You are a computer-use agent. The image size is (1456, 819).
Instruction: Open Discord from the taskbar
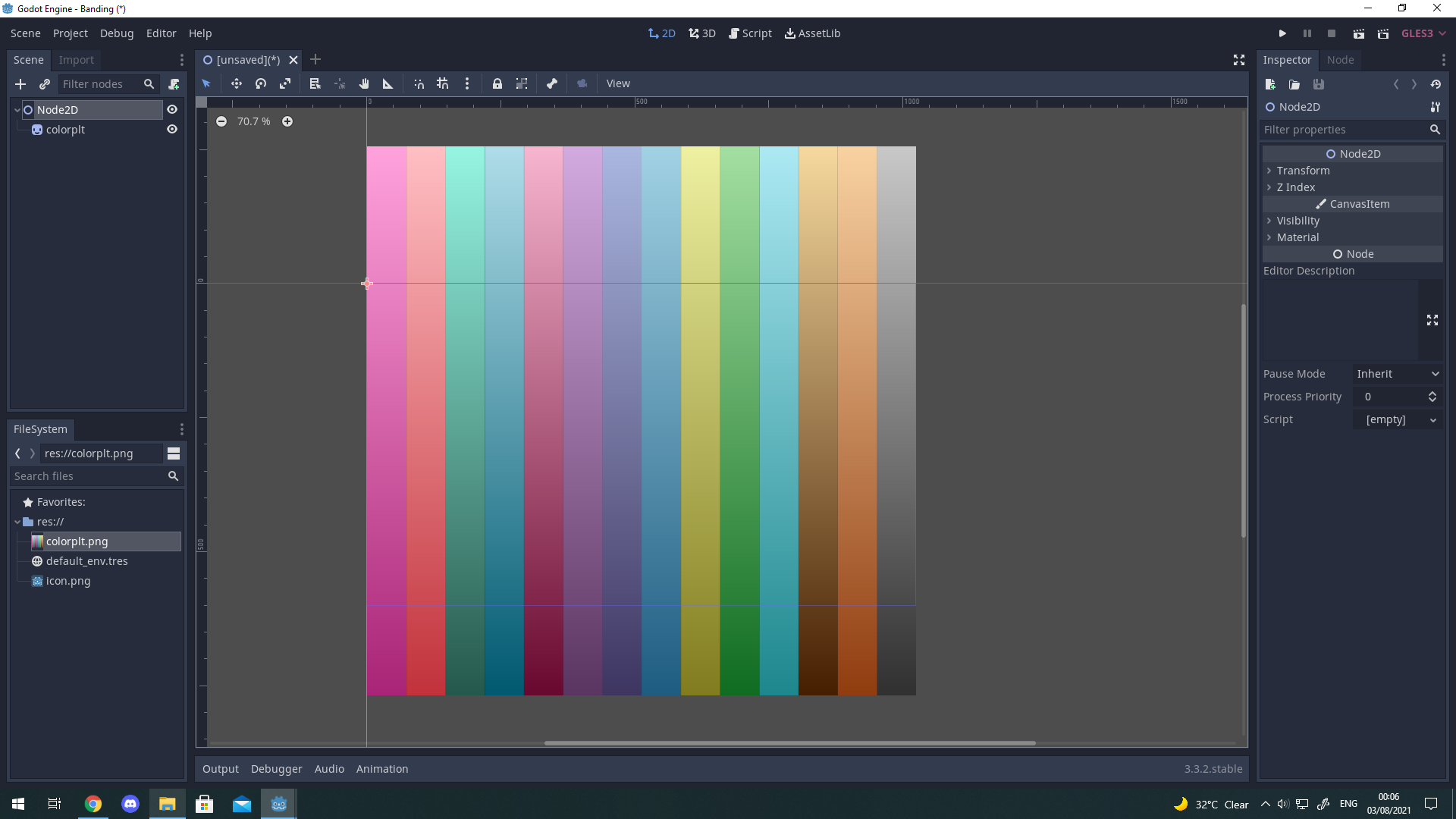coord(130,804)
